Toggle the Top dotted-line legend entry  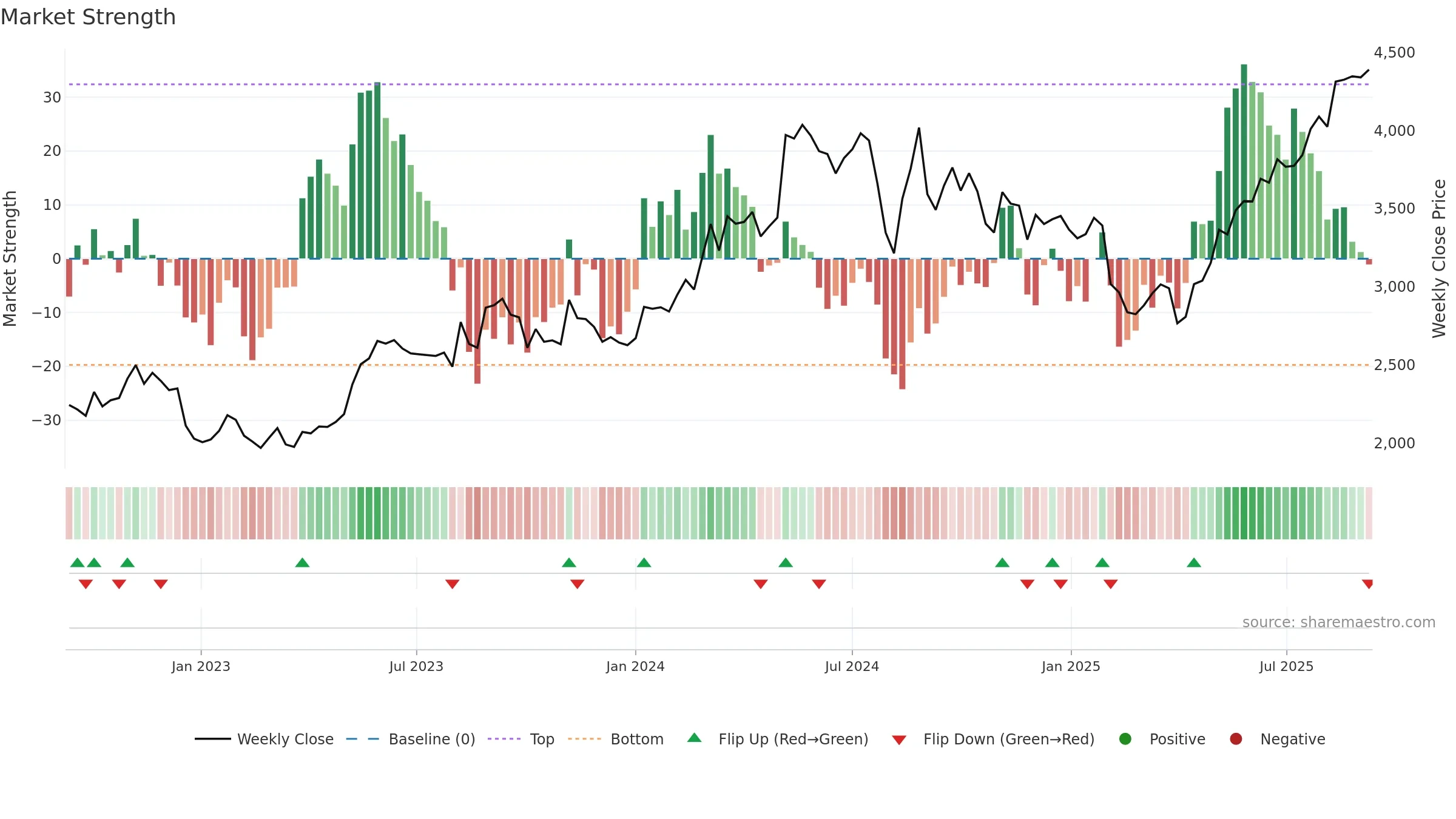pyautogui.click(x=521, y=739)
